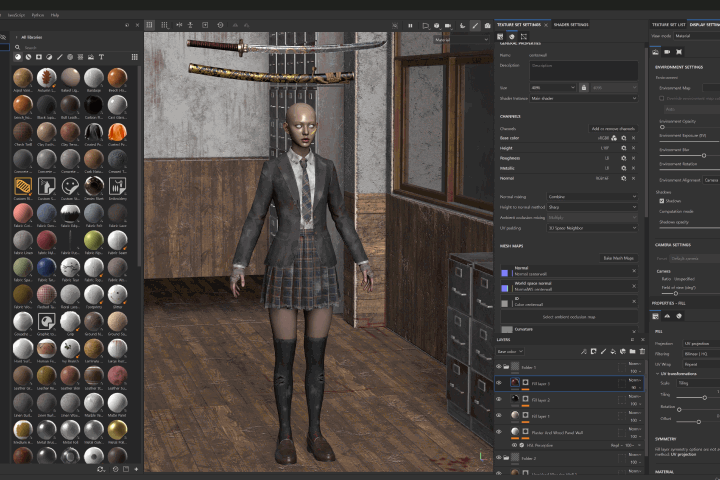Click the camera screenshot icon in viewport toolbar
The image size is (720, 480).
pos(487,25)
